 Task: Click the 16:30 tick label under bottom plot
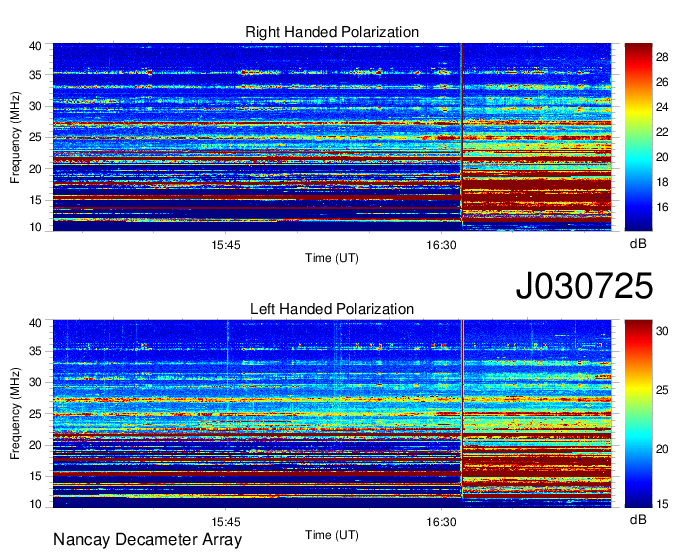[x=441, y=522]
